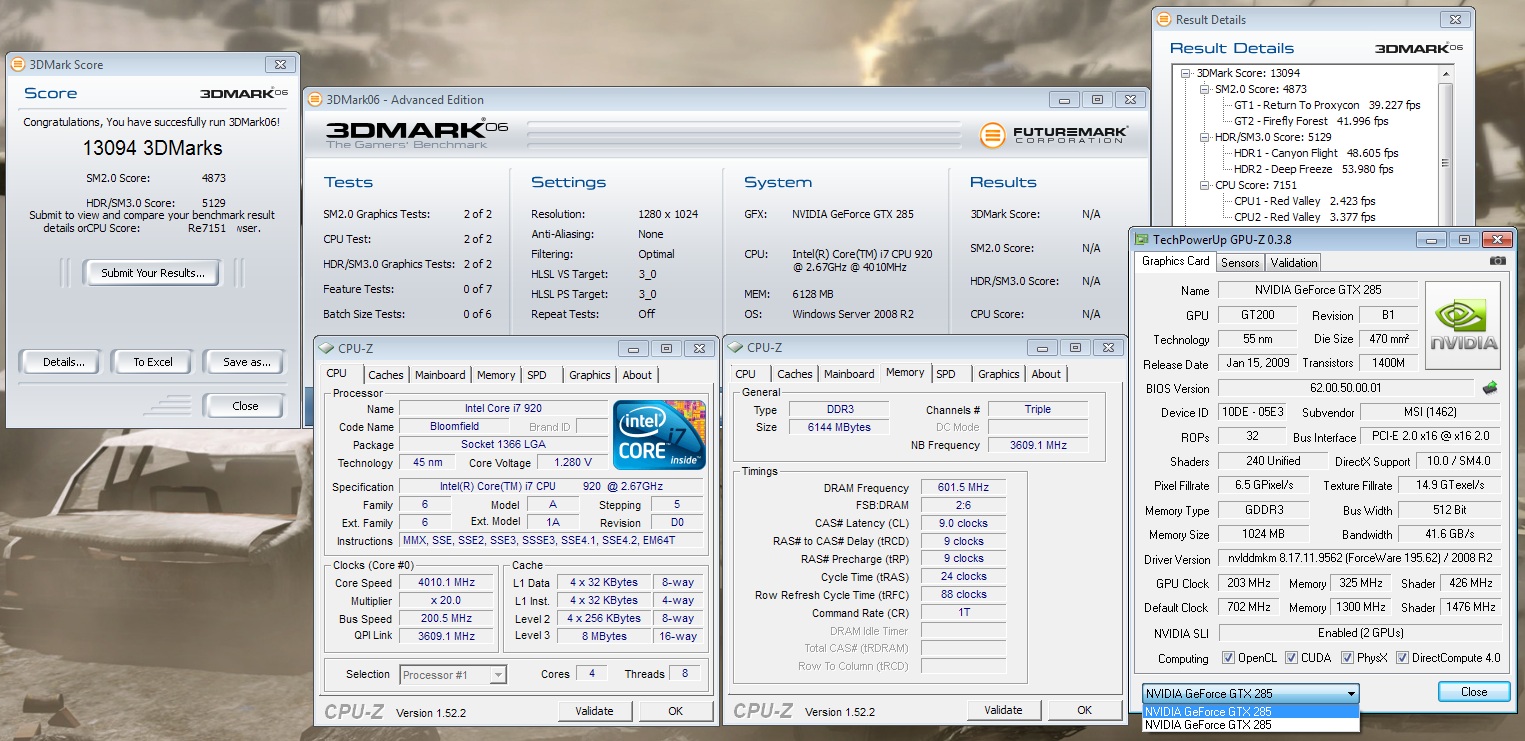Click the Submit Your Results... button
The height and width of the screenshot is (741, 1525).
point(153,273)
